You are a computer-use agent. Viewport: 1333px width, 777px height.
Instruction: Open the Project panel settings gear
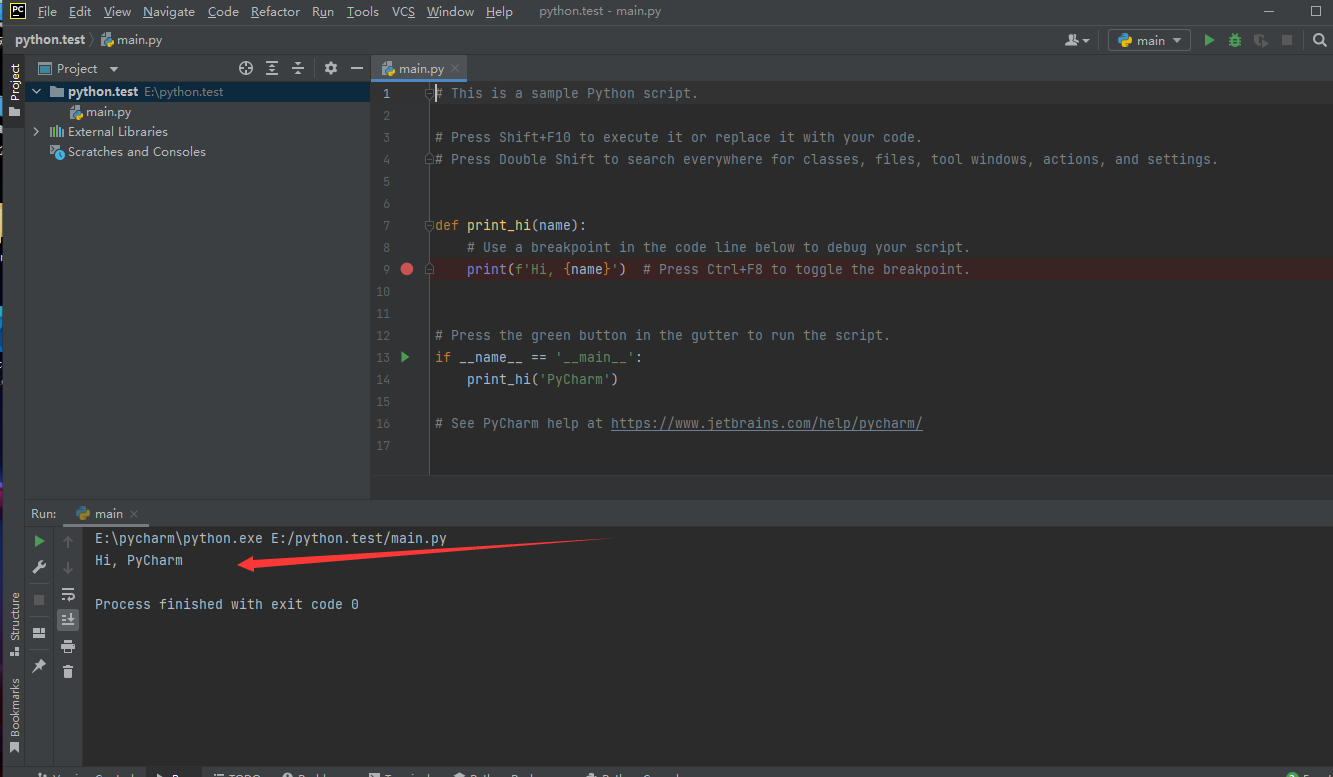click(330, 68)
